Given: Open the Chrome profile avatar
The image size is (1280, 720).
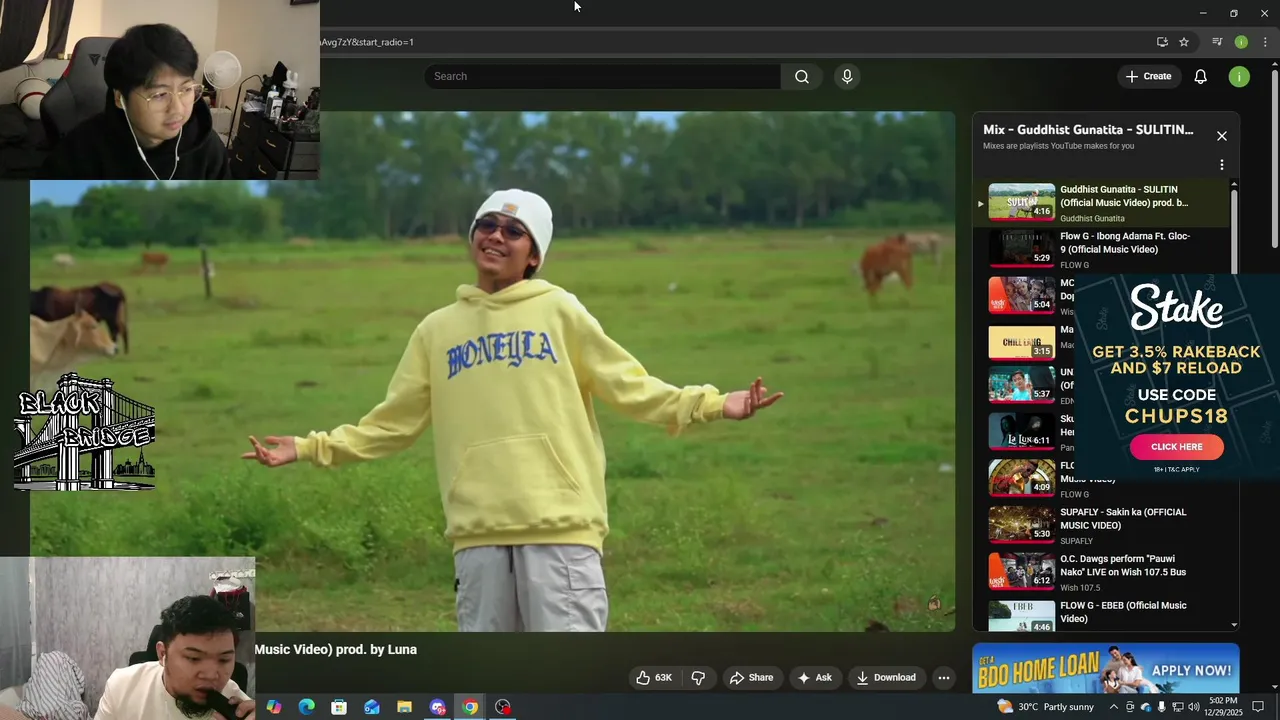Looking at the screenshot, I should (x=1241, y=42).
